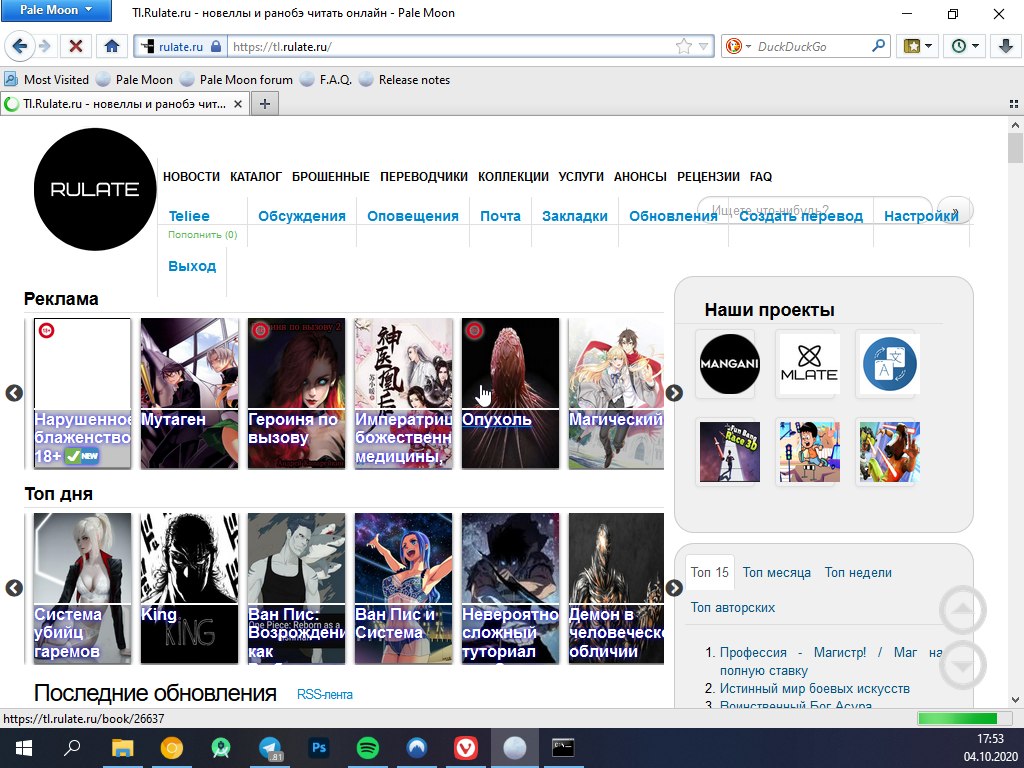Click the Пополнить (0) link
Screen dimensions: 1024x768
point(202,234)
